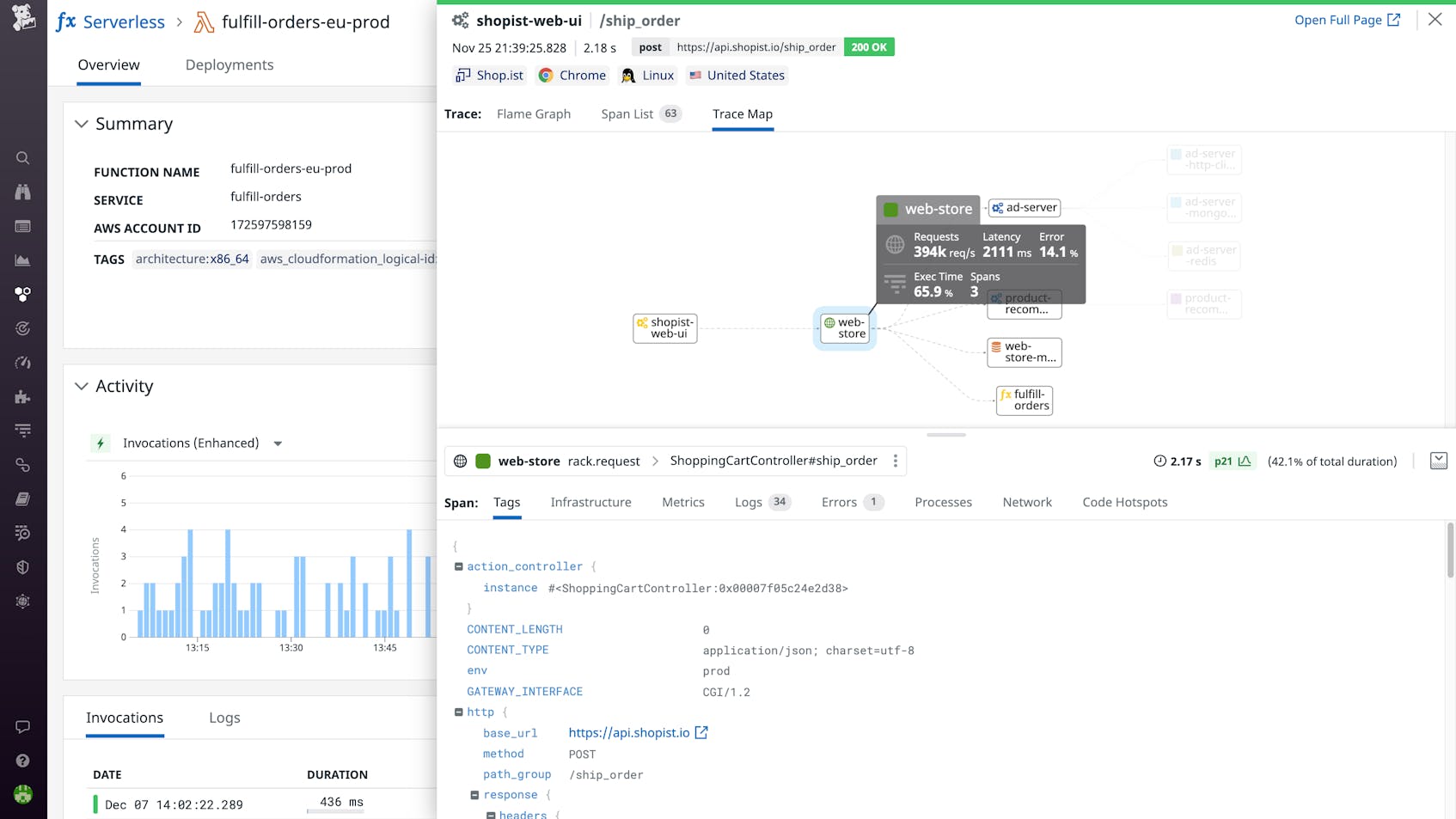The width and height of the screenshot is (1456, 819).
Task: Switch to the Flame Graph trace tab
Action: (534, 113)
